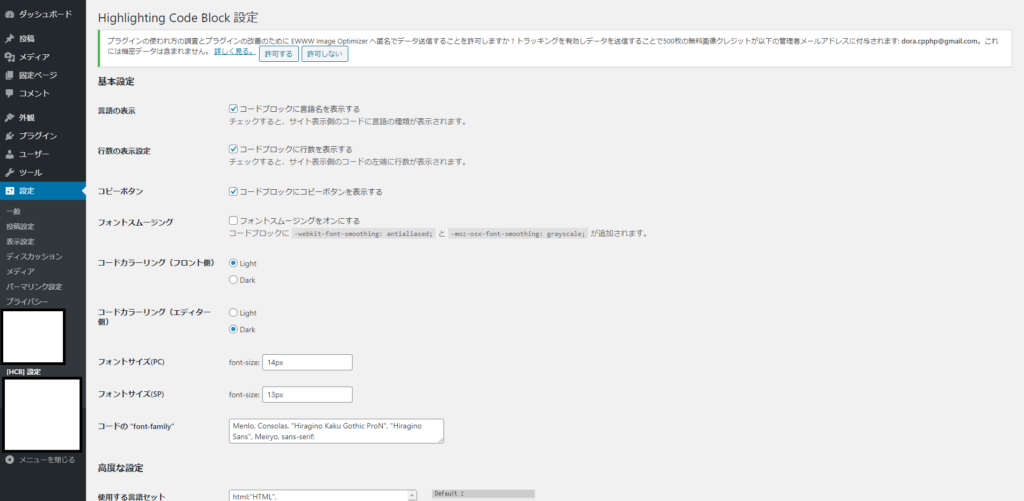Select Dark for editor-side code coloring

tap(233, 329)
